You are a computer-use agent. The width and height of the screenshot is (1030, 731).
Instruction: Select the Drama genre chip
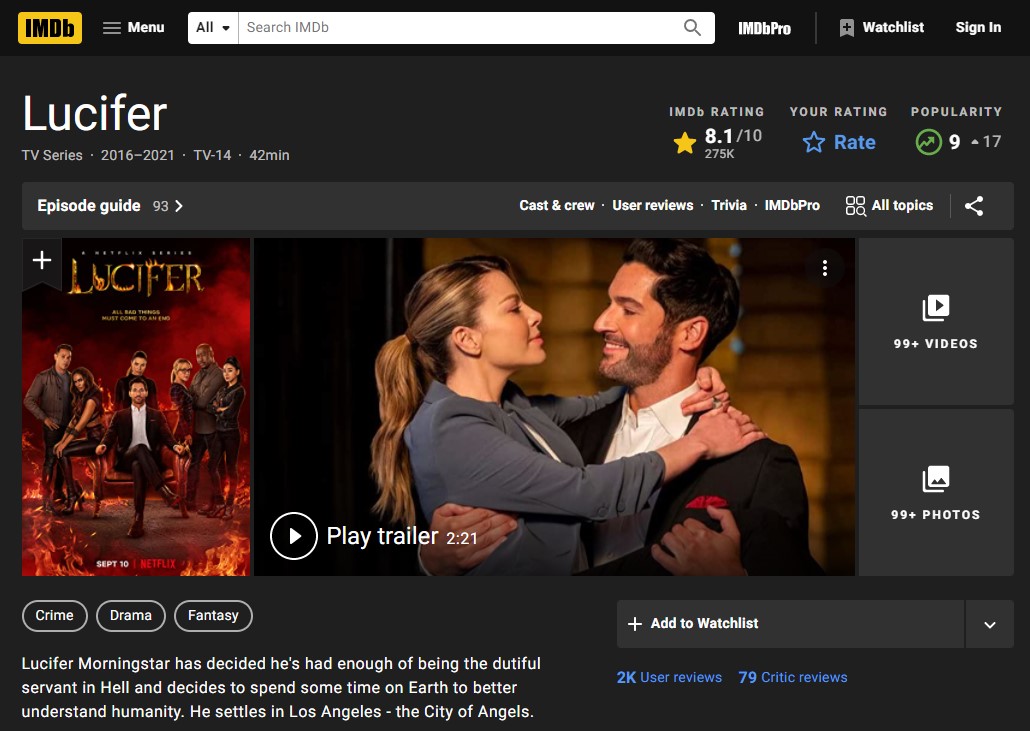(131, 615)
